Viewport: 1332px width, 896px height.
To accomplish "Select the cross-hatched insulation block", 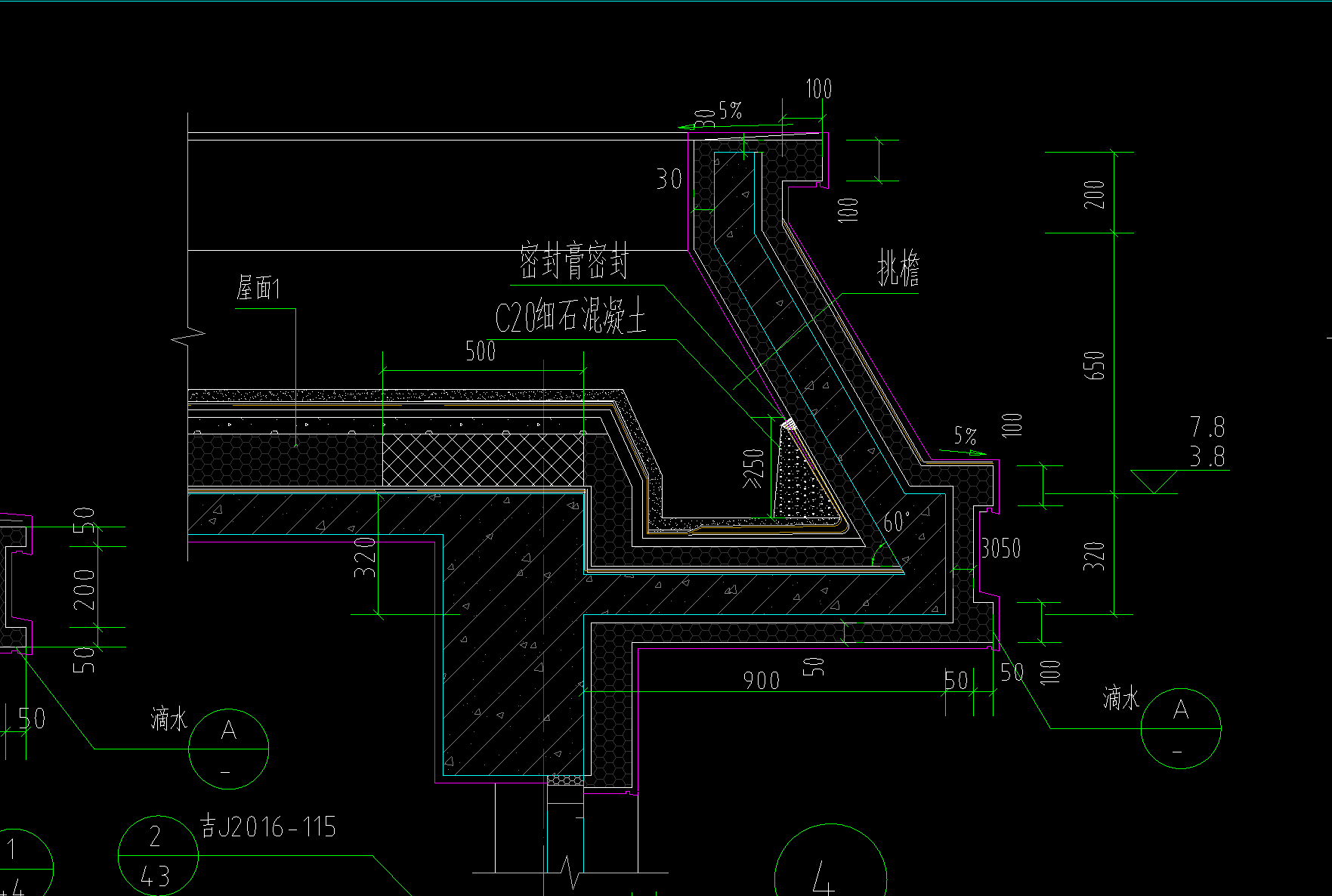I will tap(483, 459).
